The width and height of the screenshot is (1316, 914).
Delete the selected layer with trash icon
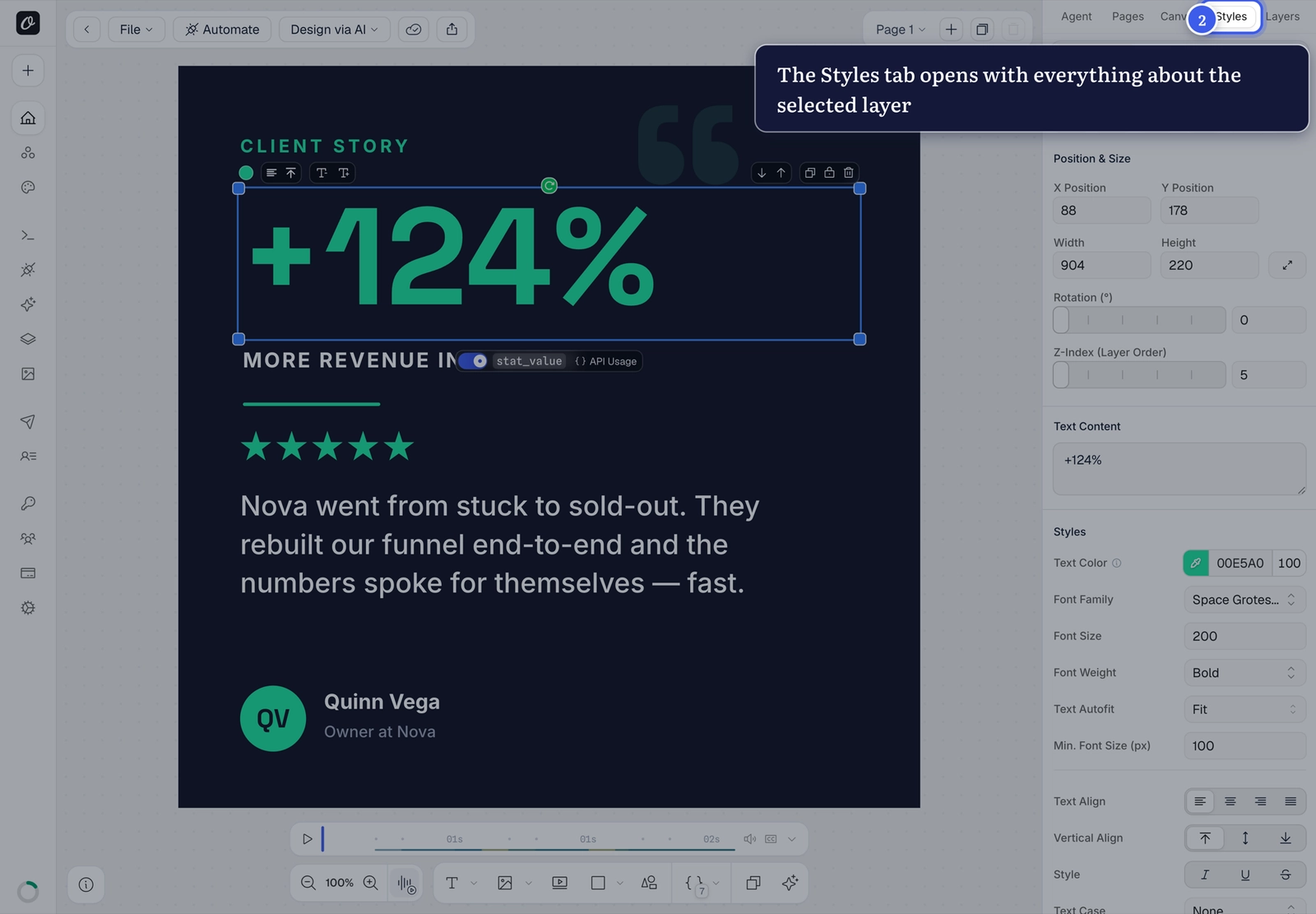[x=849, y=173]
